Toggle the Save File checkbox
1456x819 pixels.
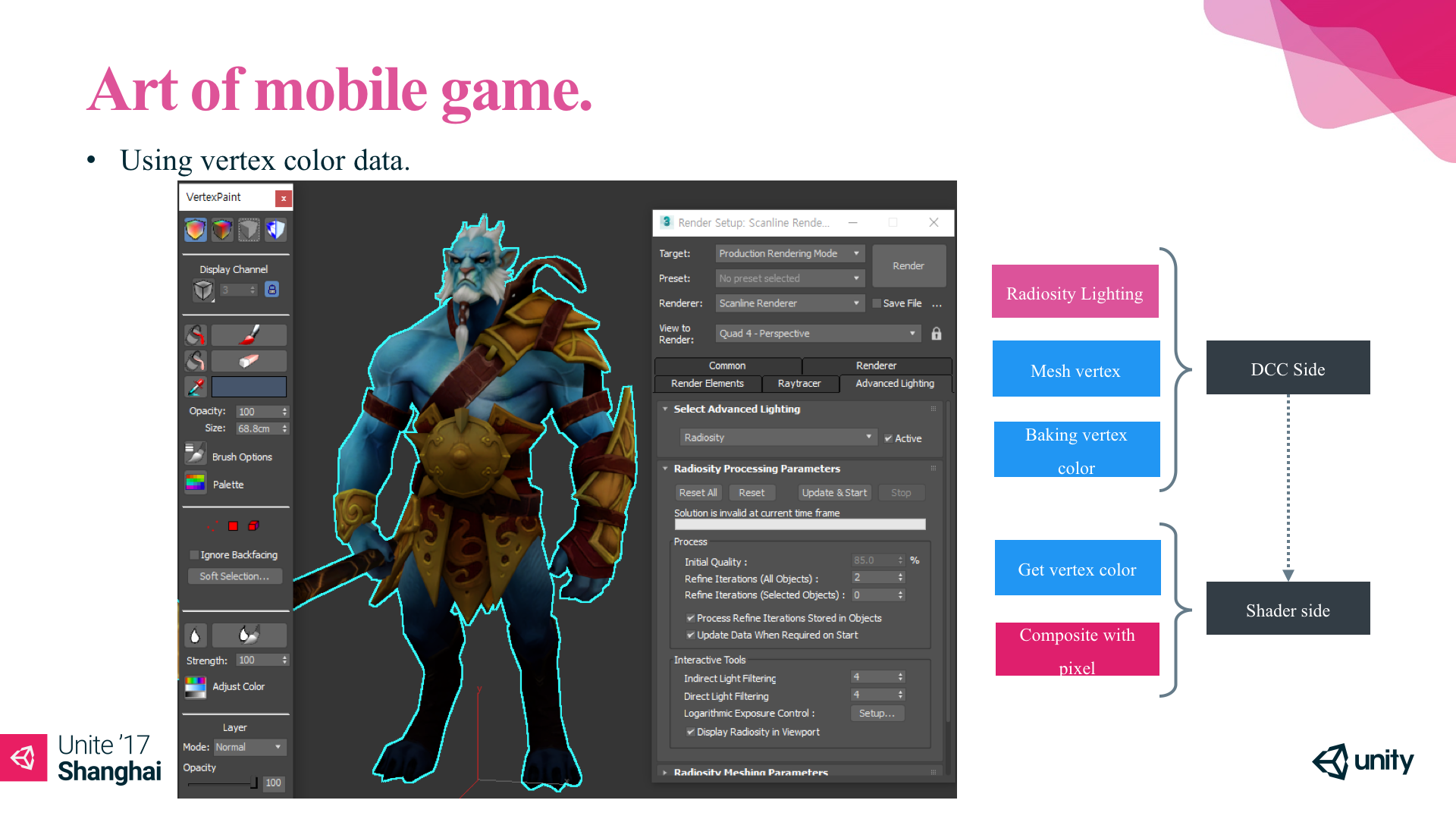coord(877,303)
